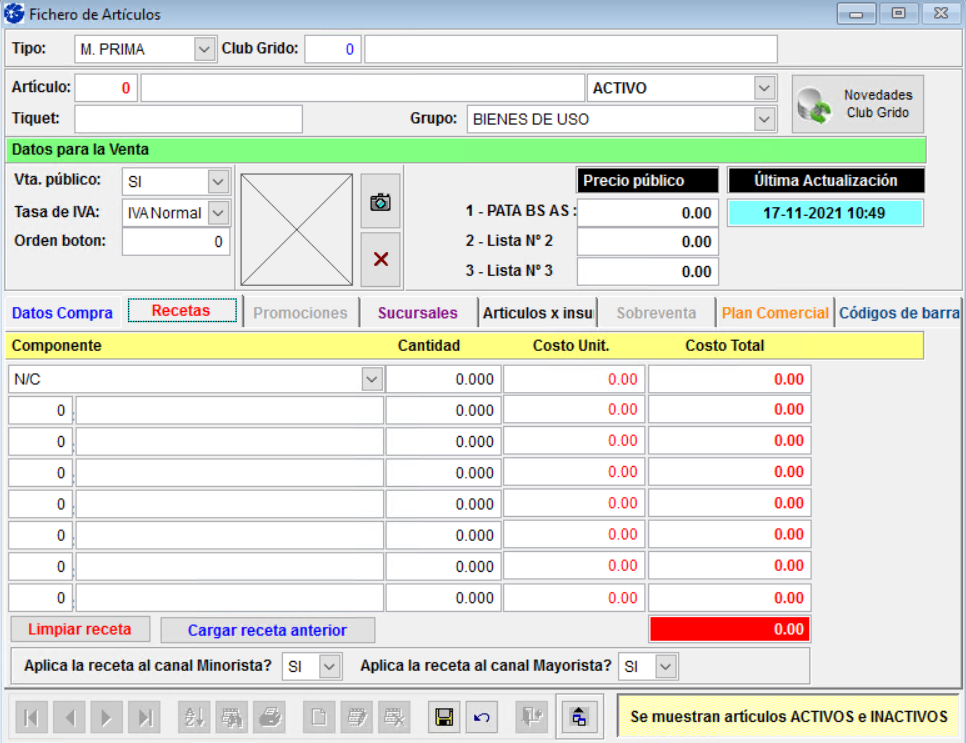Click the exit door icon
This screenshot has width=966, height=743.
click(x=532, y=717)
